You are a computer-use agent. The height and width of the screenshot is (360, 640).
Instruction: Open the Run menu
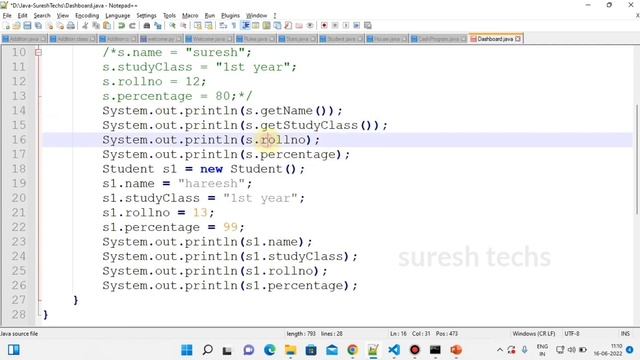[209, 16]
